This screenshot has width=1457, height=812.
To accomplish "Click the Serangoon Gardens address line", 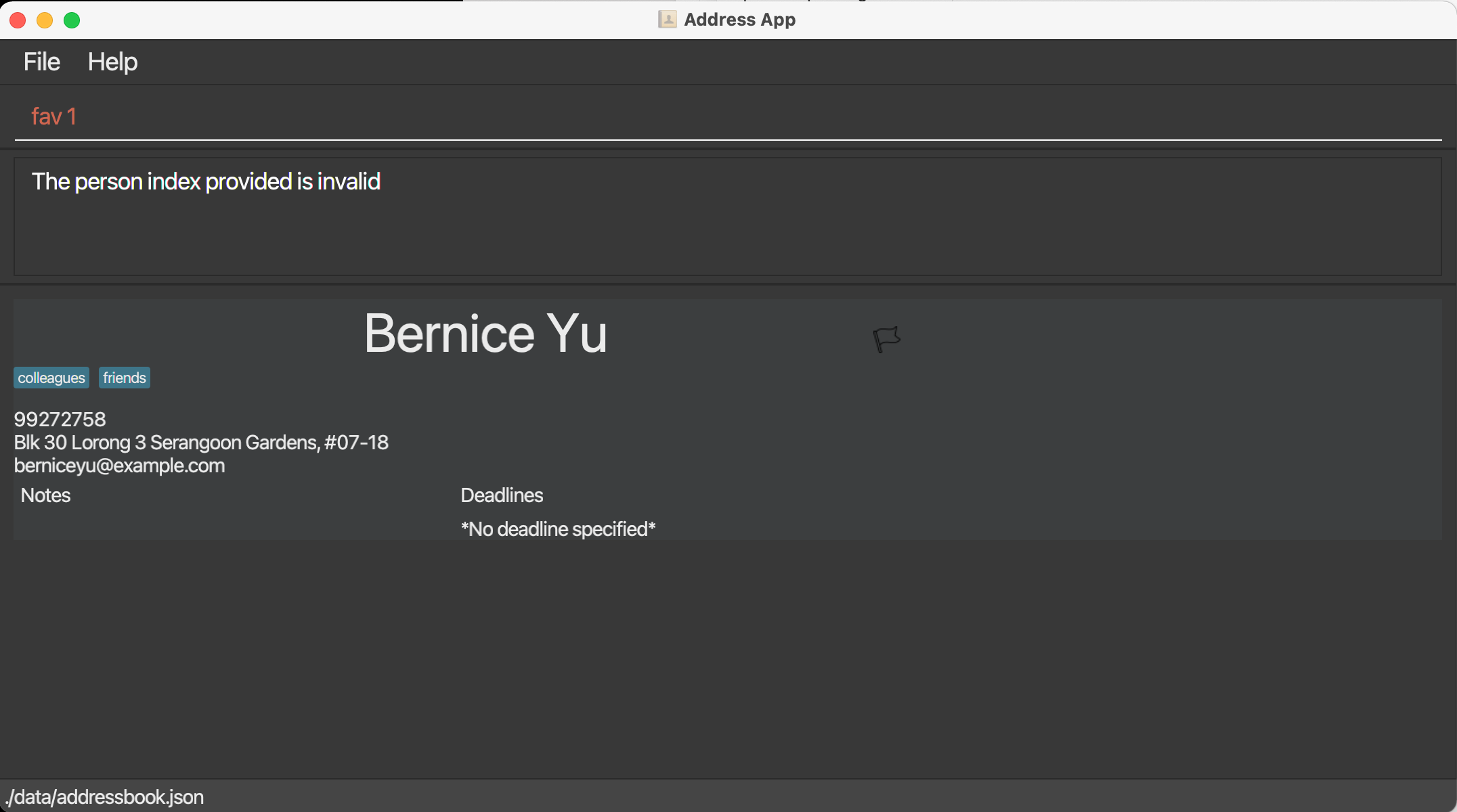I will [201, 443].
